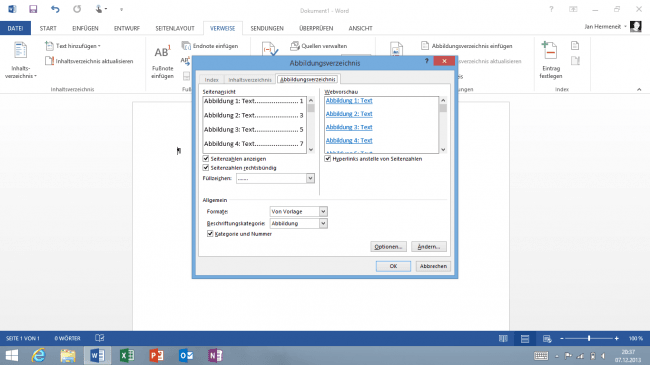650x365 pixels.
Task: Click the Inhaltsverzeichnis icon in the ribbon
Action: click(20, 51)
